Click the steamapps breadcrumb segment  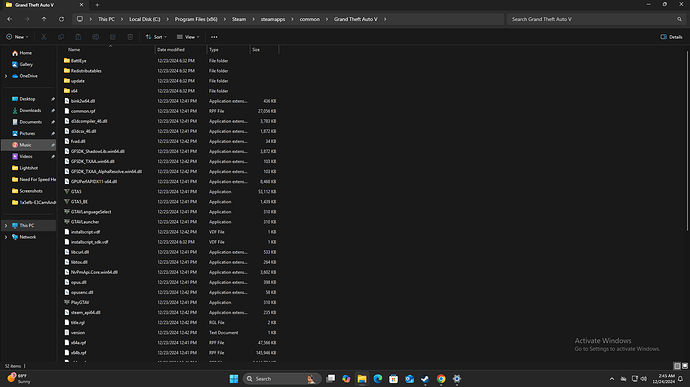273,19
